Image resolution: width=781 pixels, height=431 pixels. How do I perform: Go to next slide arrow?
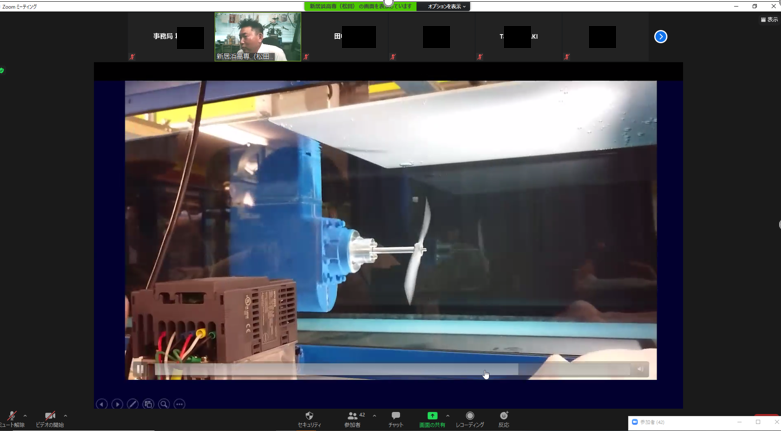[117, 404]
